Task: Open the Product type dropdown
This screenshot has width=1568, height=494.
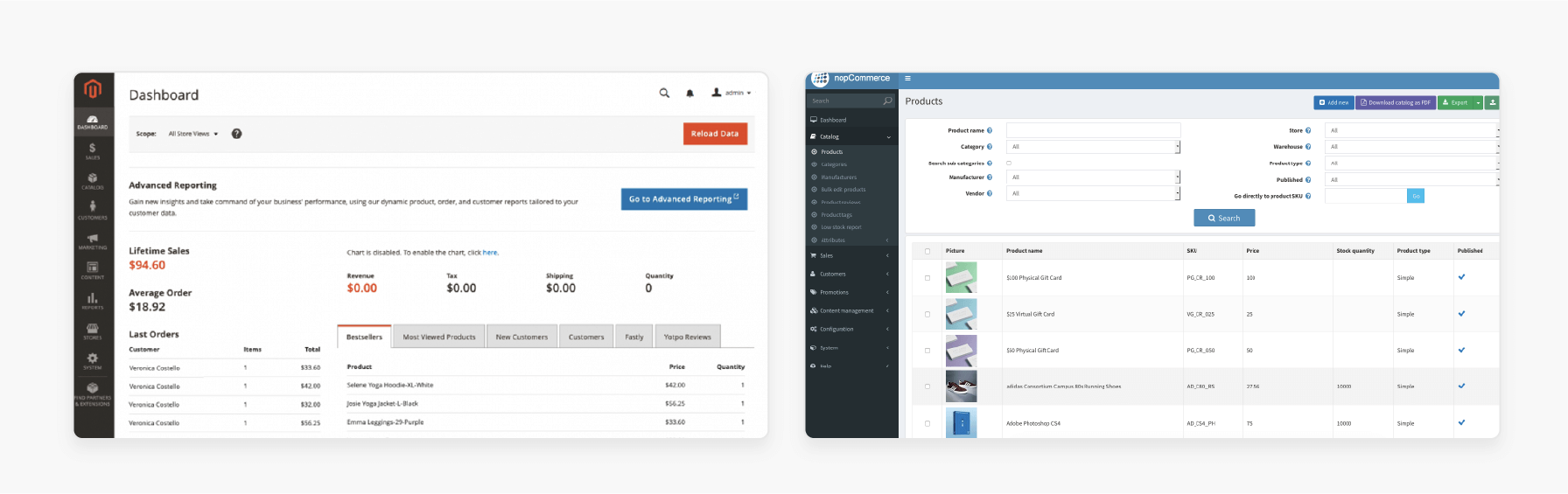Action: [x=1412, y=164]
